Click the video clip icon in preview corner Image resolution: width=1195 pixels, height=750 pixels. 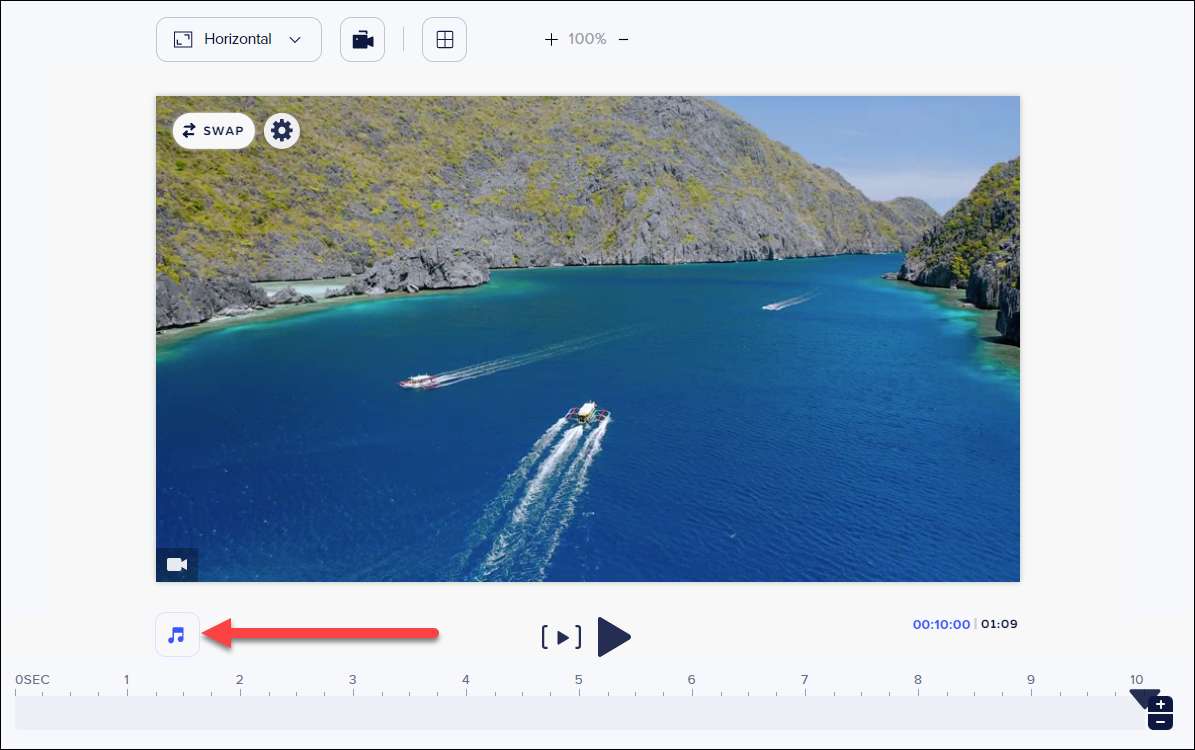click(177, 565)
